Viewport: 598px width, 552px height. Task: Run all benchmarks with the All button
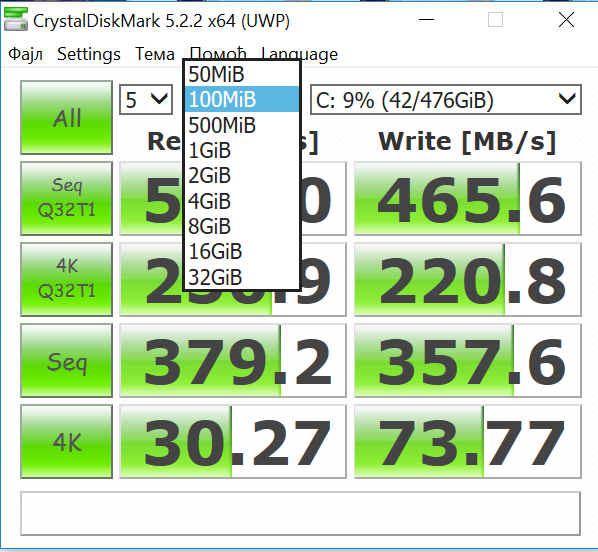tap(66, 117)
